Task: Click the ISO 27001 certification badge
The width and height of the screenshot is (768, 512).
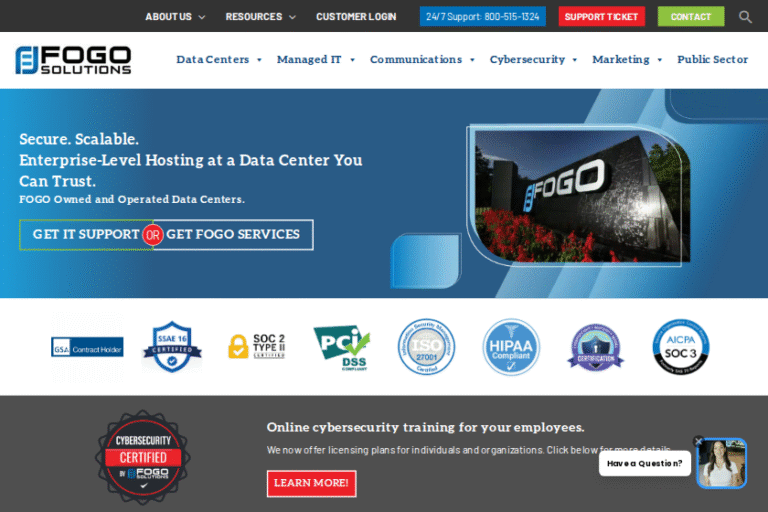Action: pyautogui.click(x=426, y=347)
